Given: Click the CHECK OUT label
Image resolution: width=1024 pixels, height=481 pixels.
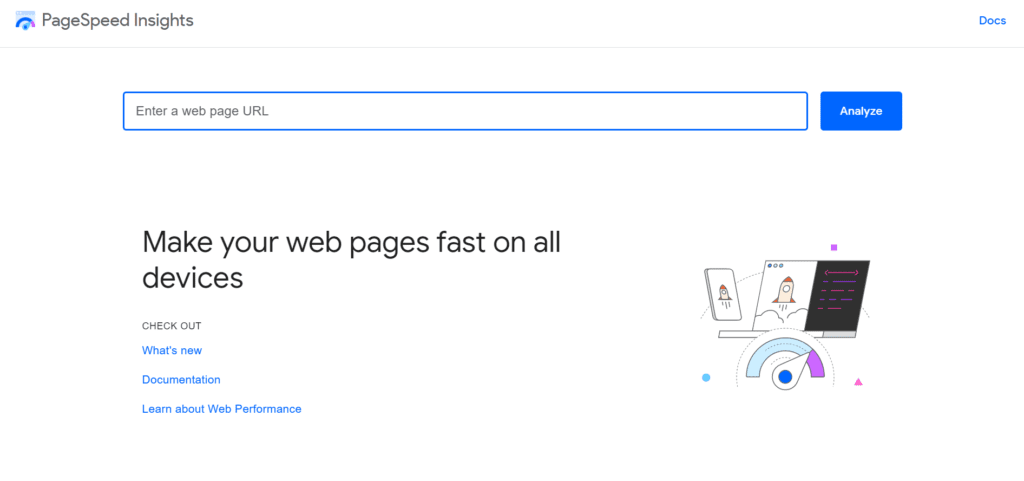Looking at the screenshot, I should point(172,326).
